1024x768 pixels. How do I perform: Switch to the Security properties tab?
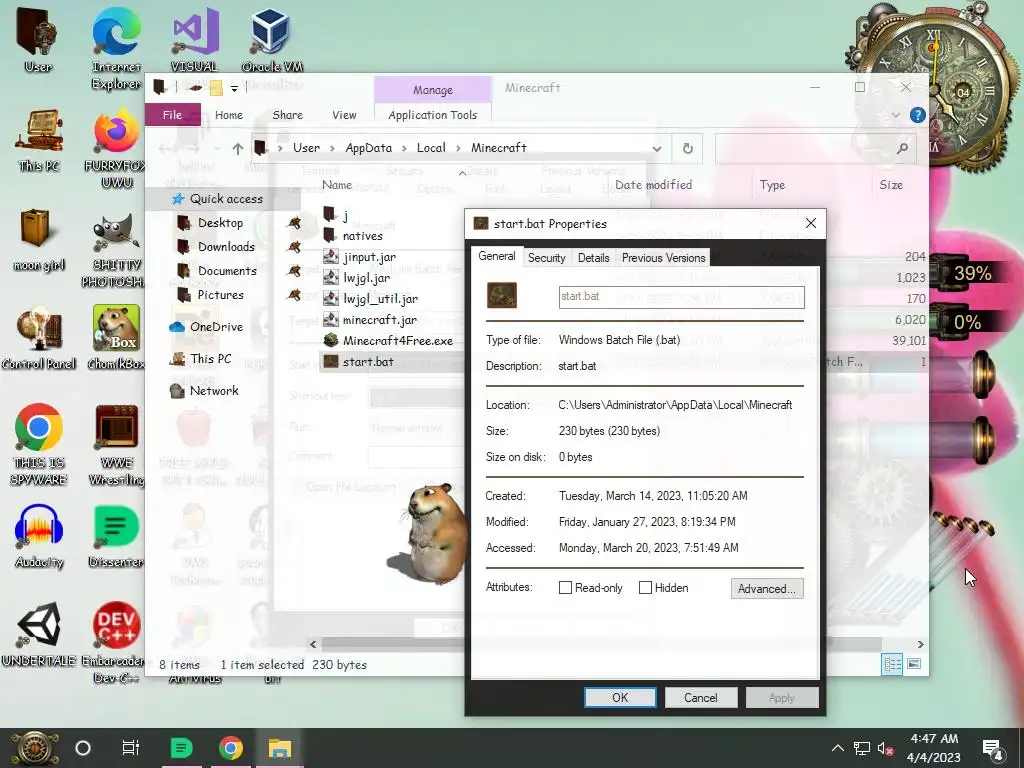tap(547, 258)
